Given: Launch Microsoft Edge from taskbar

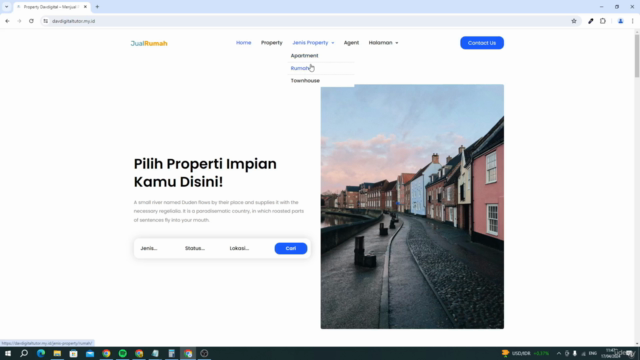Looking at the screenshot, I should coord(41,353).
